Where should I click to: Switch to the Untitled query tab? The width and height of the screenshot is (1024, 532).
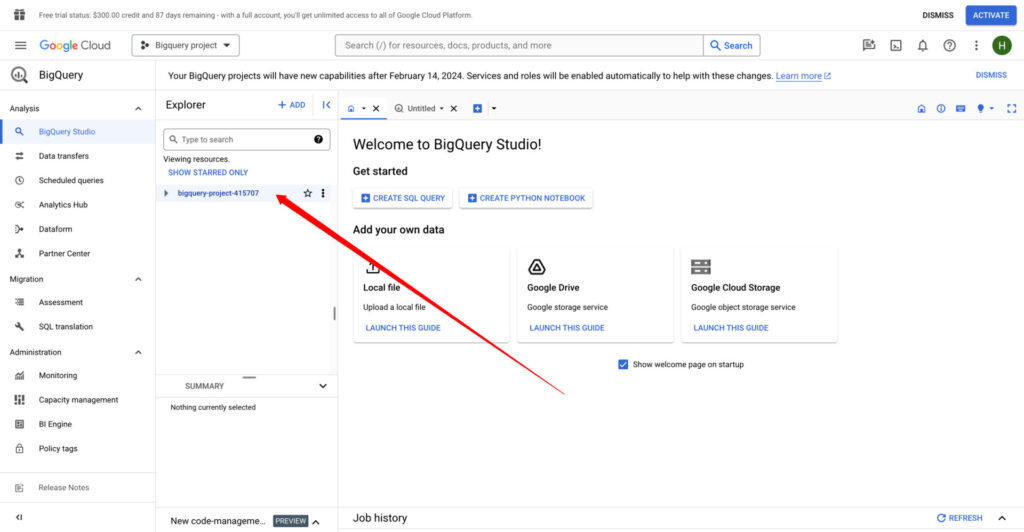point(420,108)
